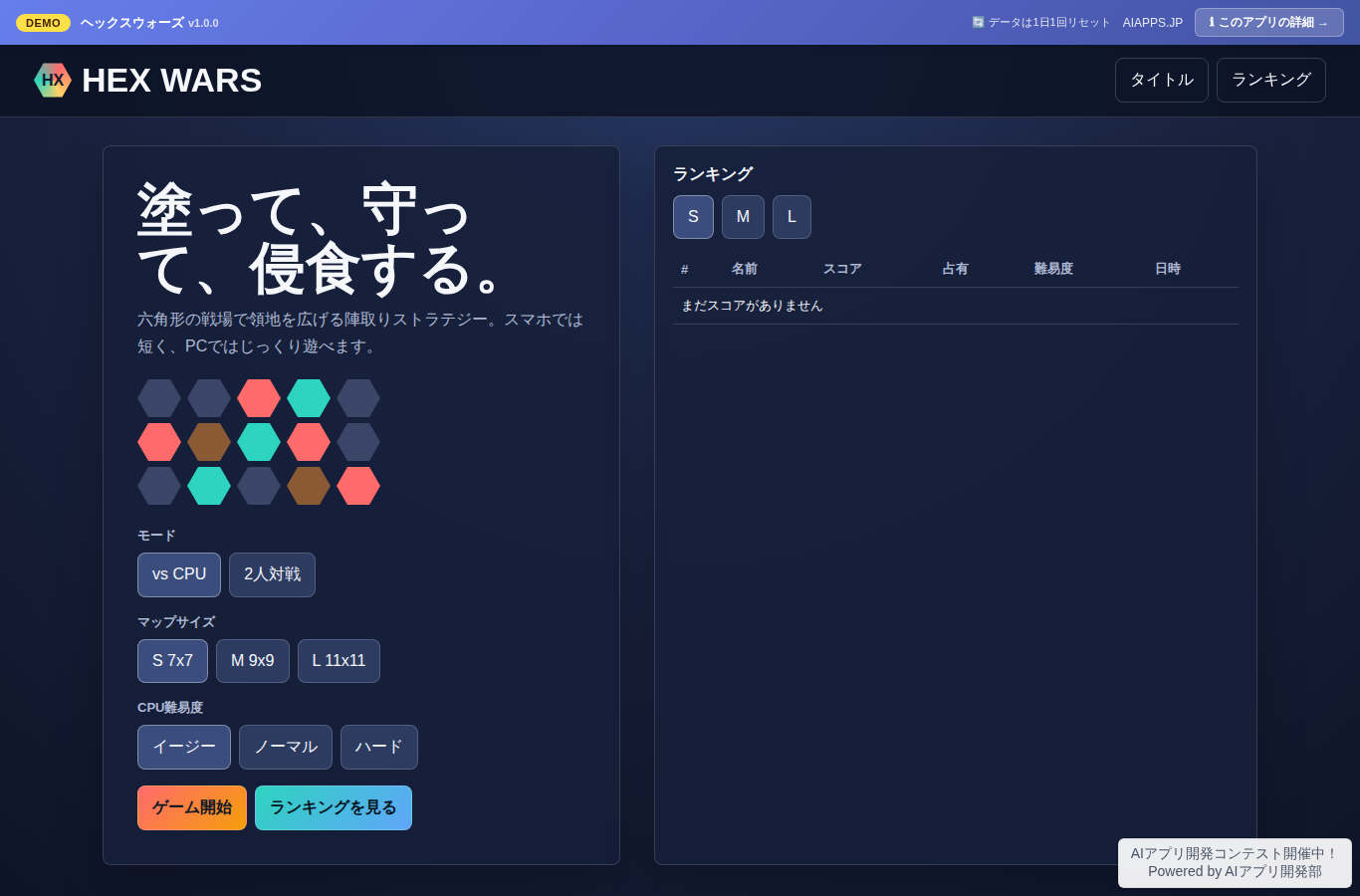The image size is (1360, 896).
Task: Click the AIAPPS.JP link
Action: pos(1153,23)
